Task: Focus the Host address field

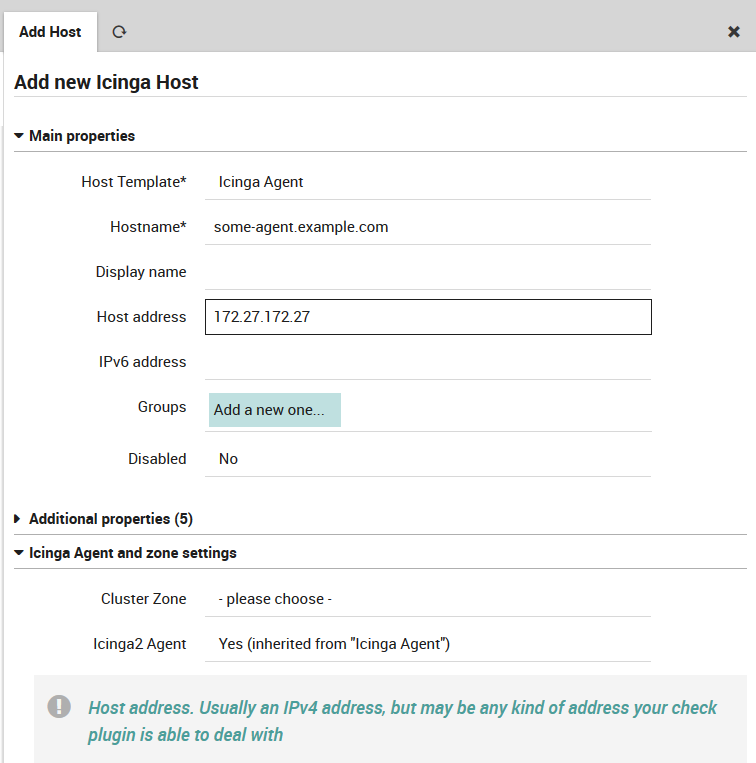Action: 428,317
